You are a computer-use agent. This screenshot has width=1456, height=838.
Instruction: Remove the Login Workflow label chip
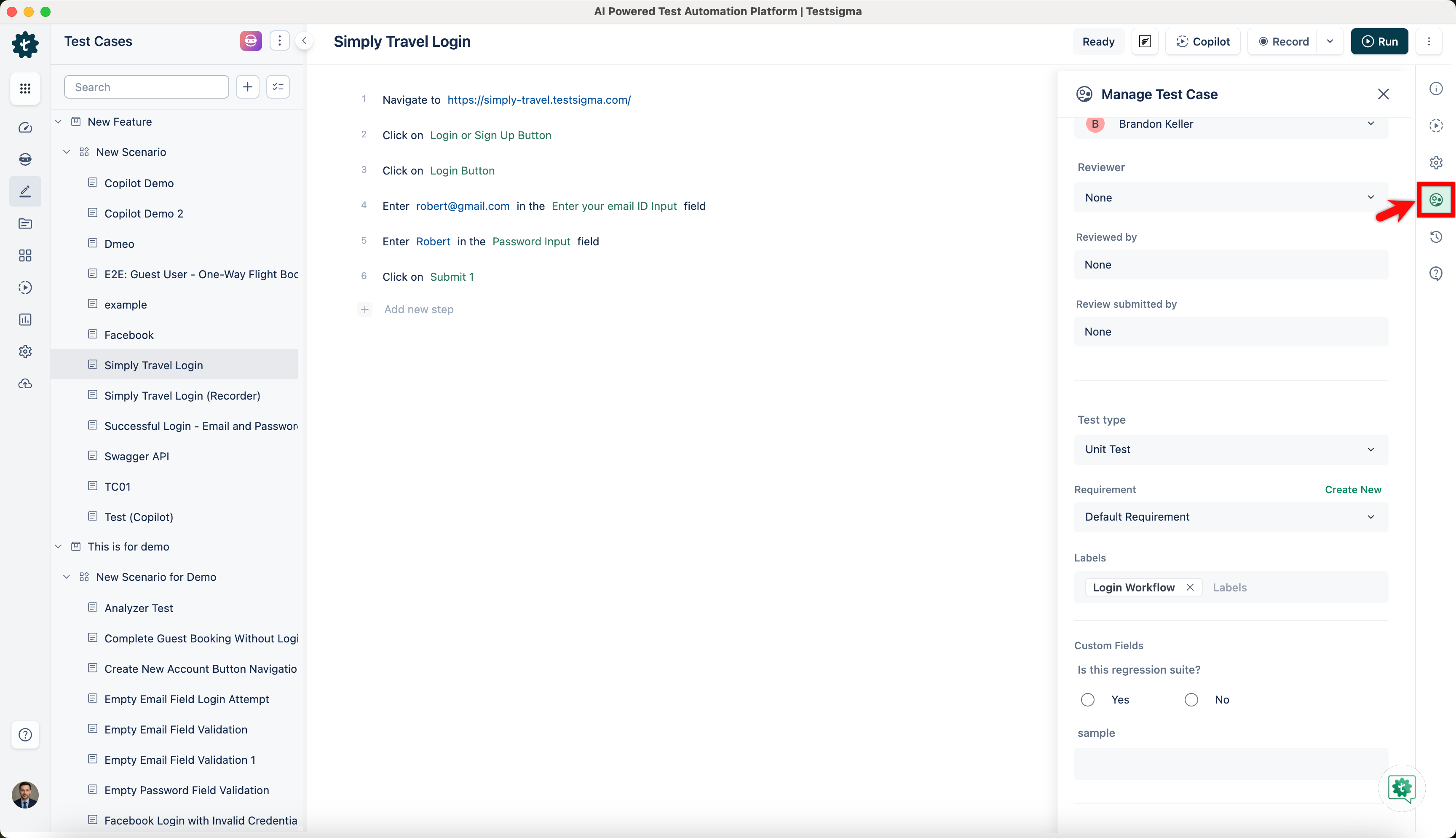point(1190,587)
